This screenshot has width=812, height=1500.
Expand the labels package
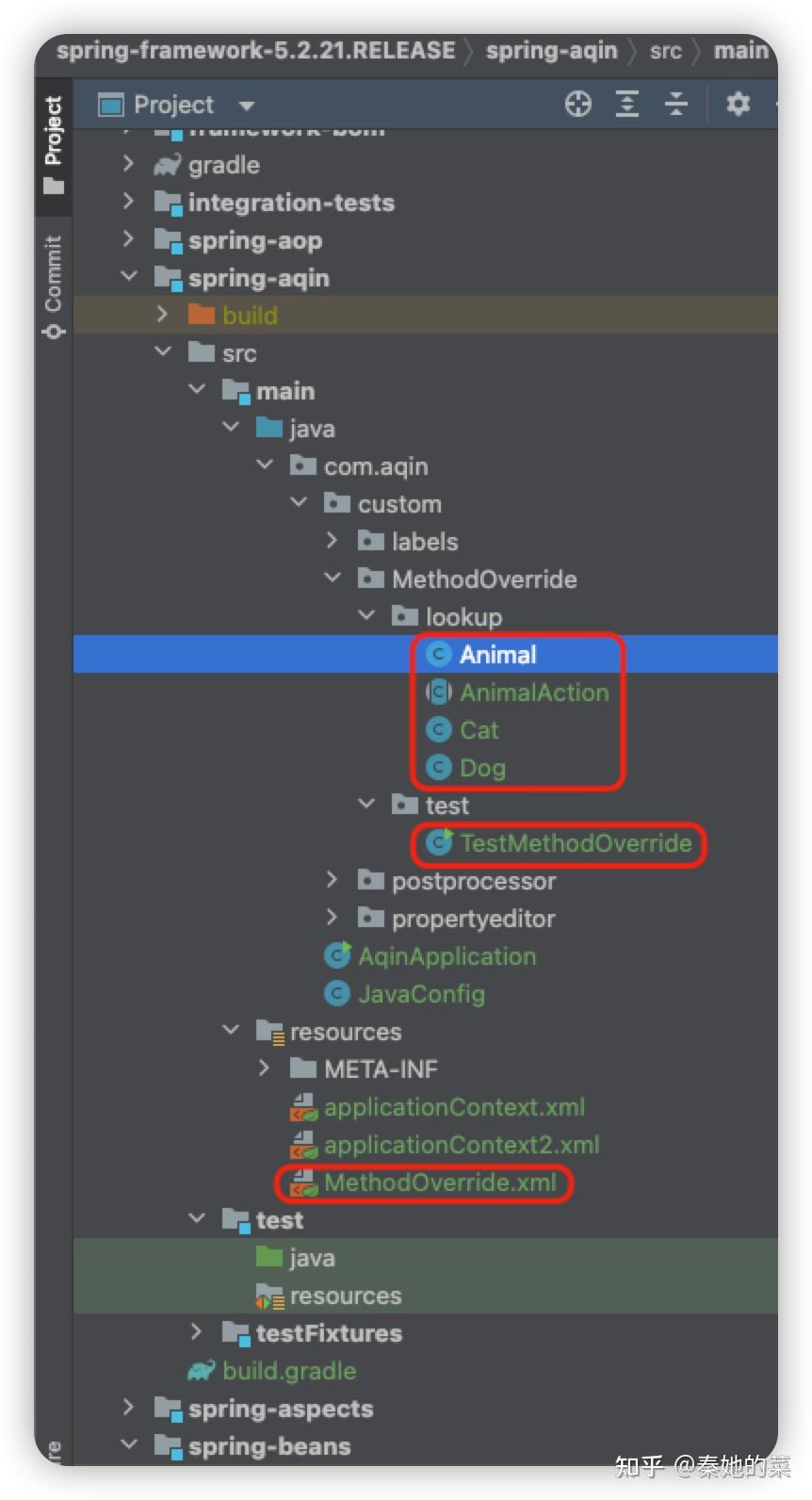(332, 541)
